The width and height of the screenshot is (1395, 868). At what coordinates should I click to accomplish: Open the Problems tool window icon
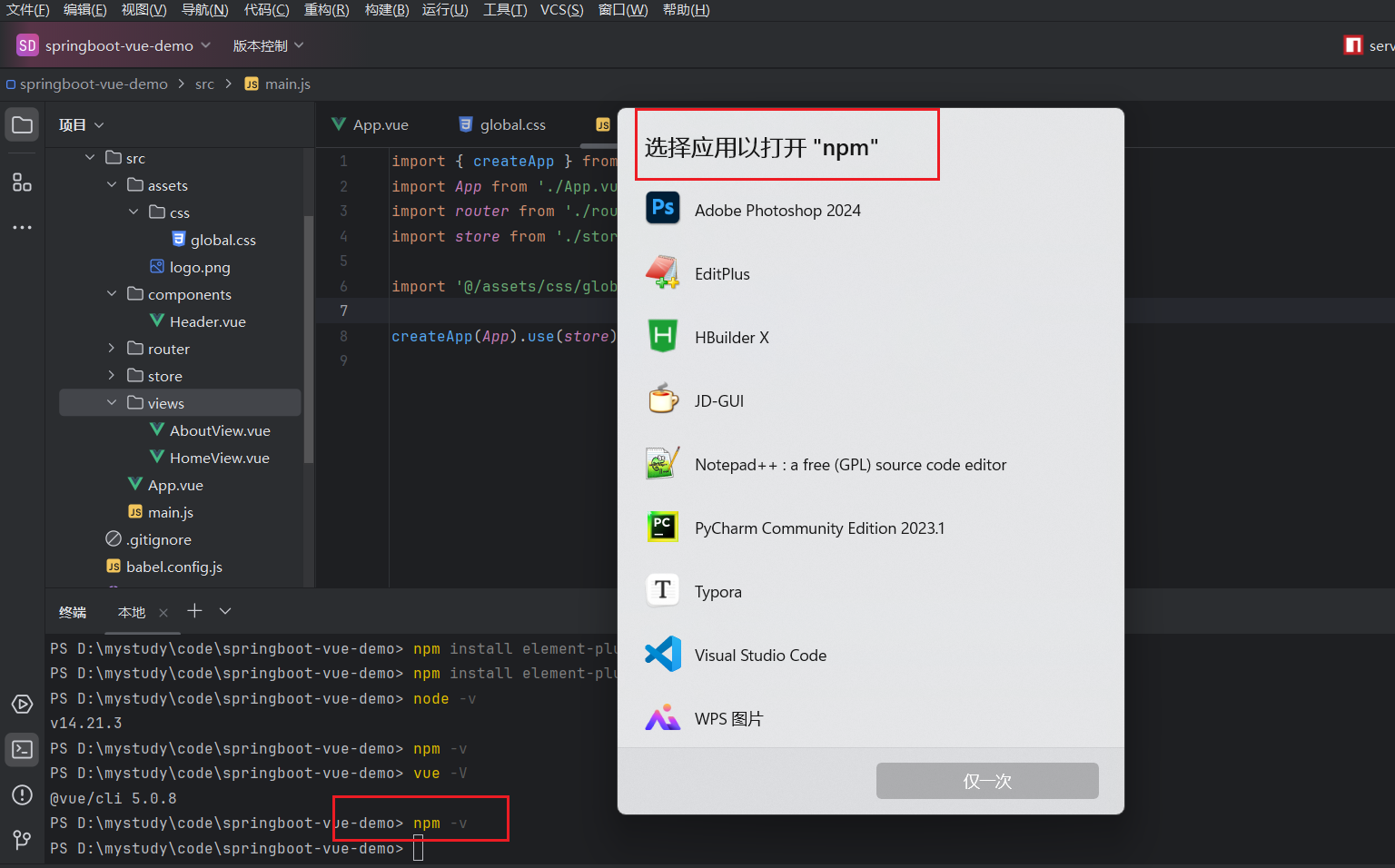tap(22, 795)
